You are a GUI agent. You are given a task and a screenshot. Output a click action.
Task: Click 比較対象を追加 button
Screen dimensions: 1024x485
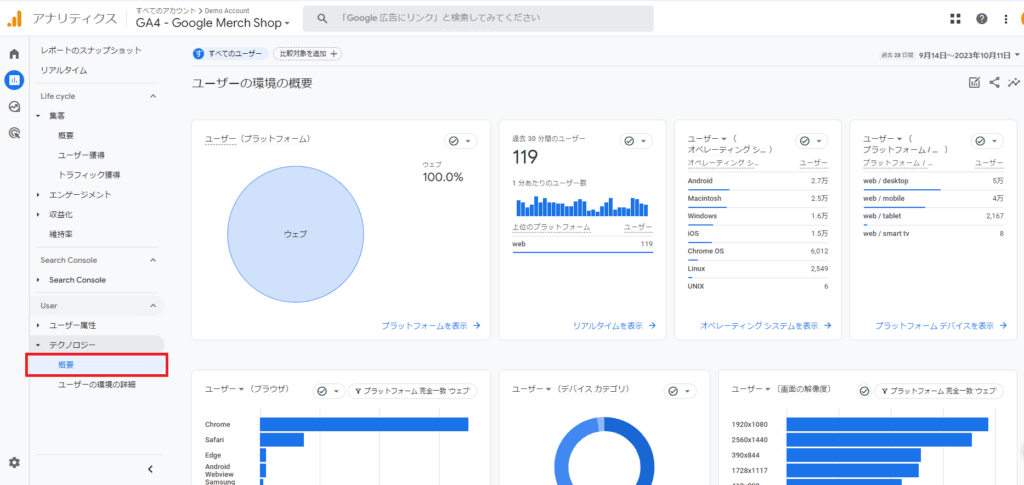point(308,54)
